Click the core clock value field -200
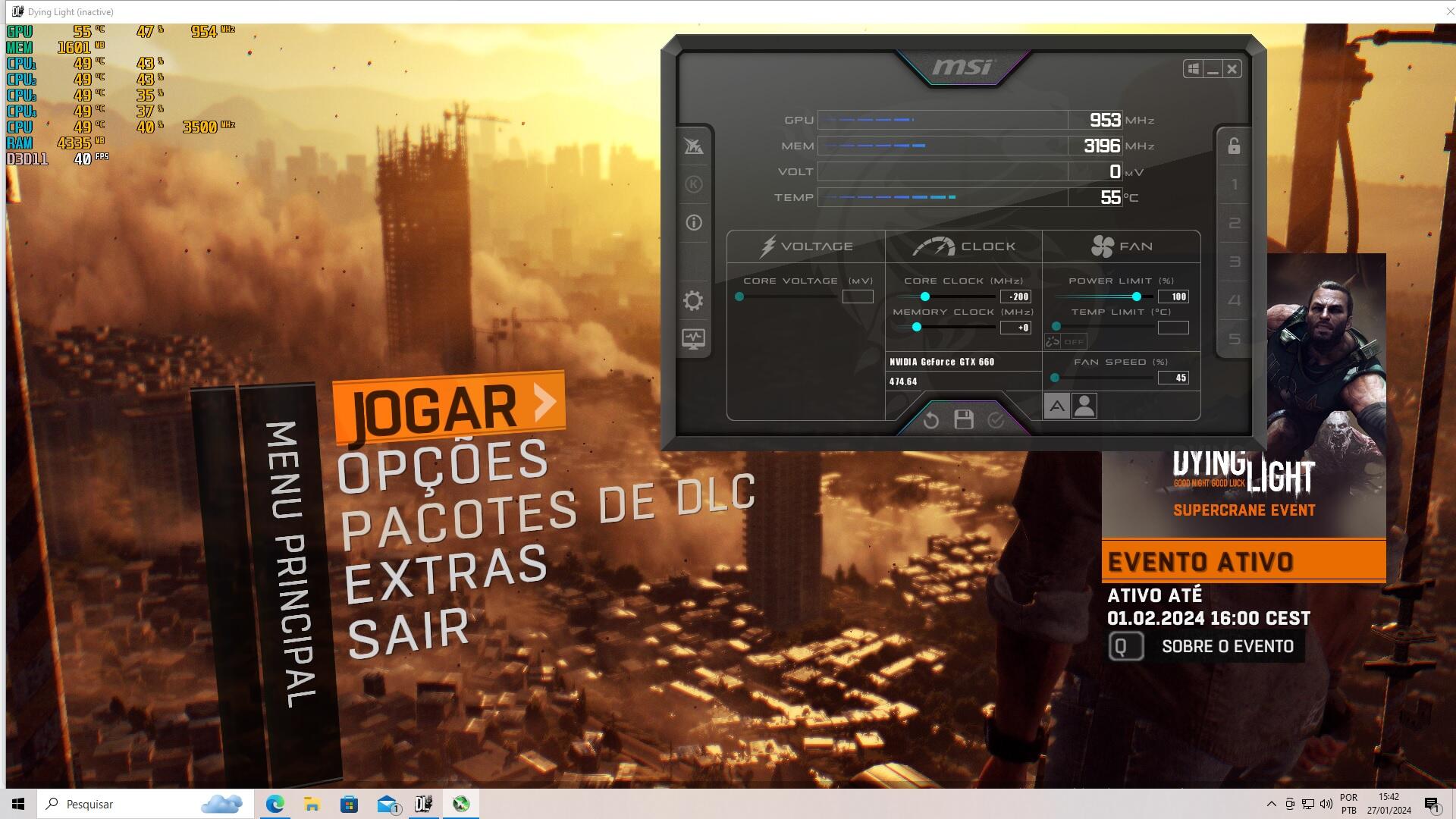Image resolution: width=1456 pixels, height=819 pixels. (1015, 297)
